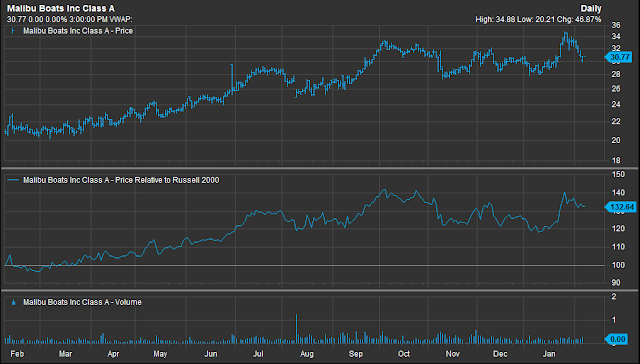The width and height of the screenshot is (640, 364).
Task: Click the 'Malibu Boats Inc Class A - Price' legend
Action: click(78, 31)
